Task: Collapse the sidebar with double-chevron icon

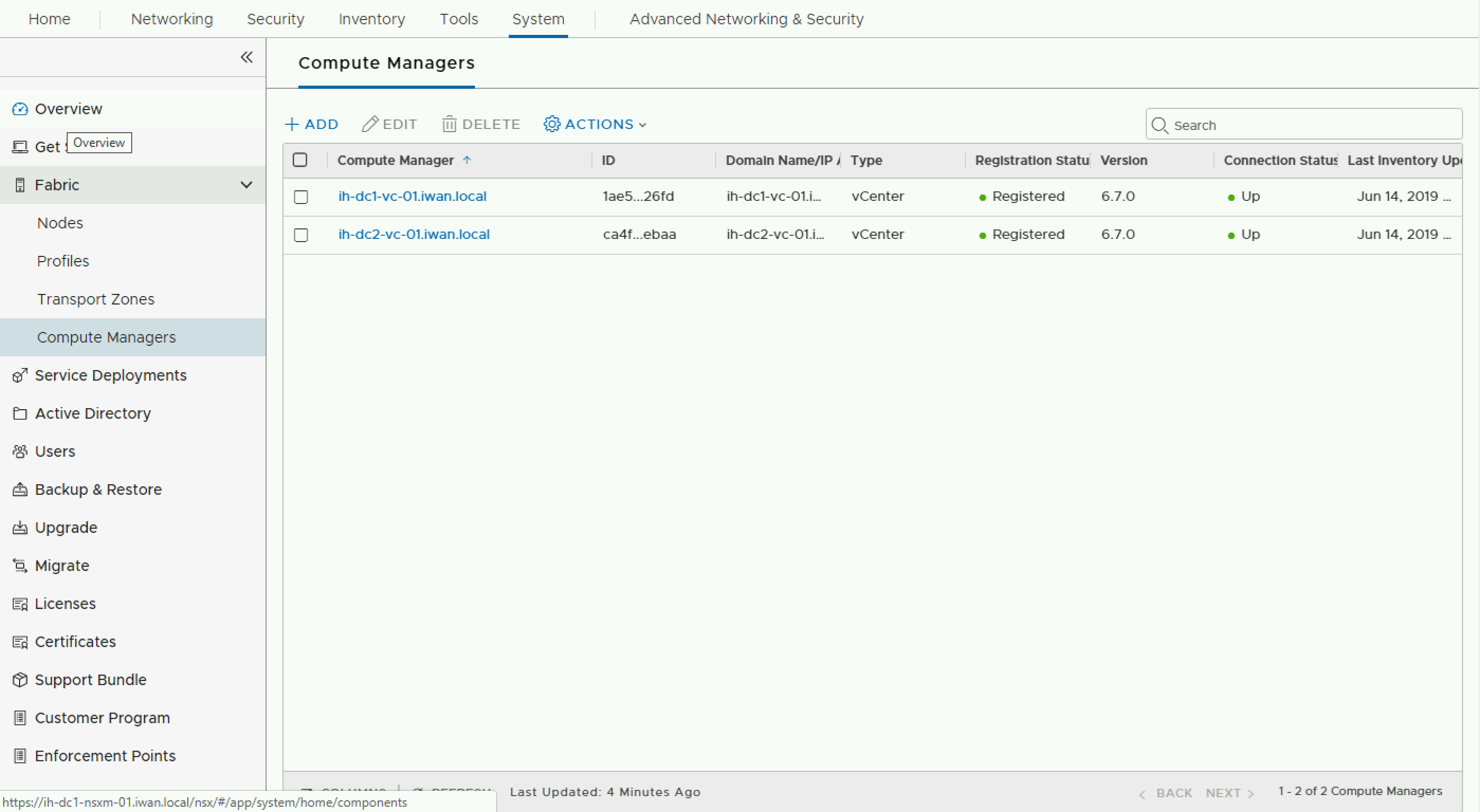Action: (x=246, y=57)
